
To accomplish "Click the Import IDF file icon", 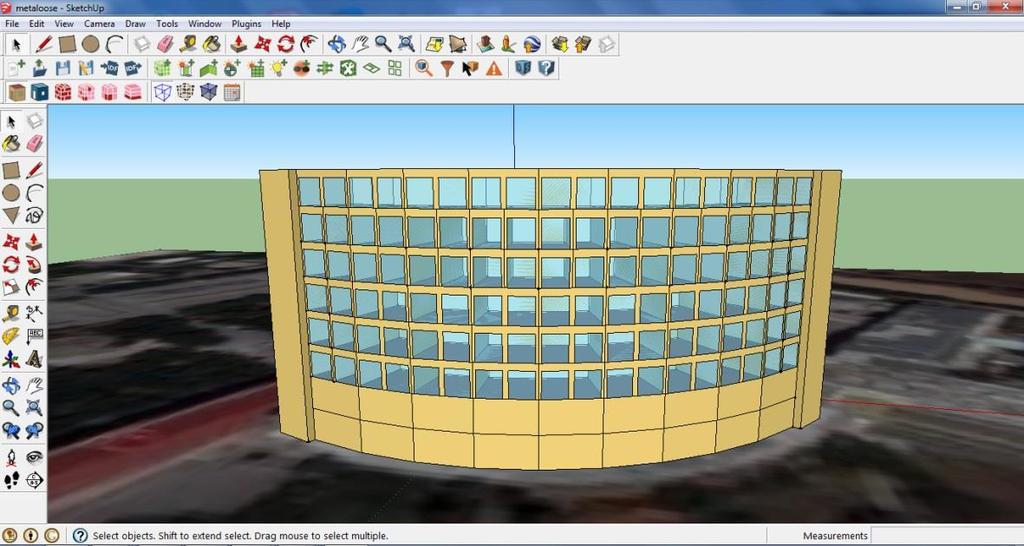I will pos(109,68).
